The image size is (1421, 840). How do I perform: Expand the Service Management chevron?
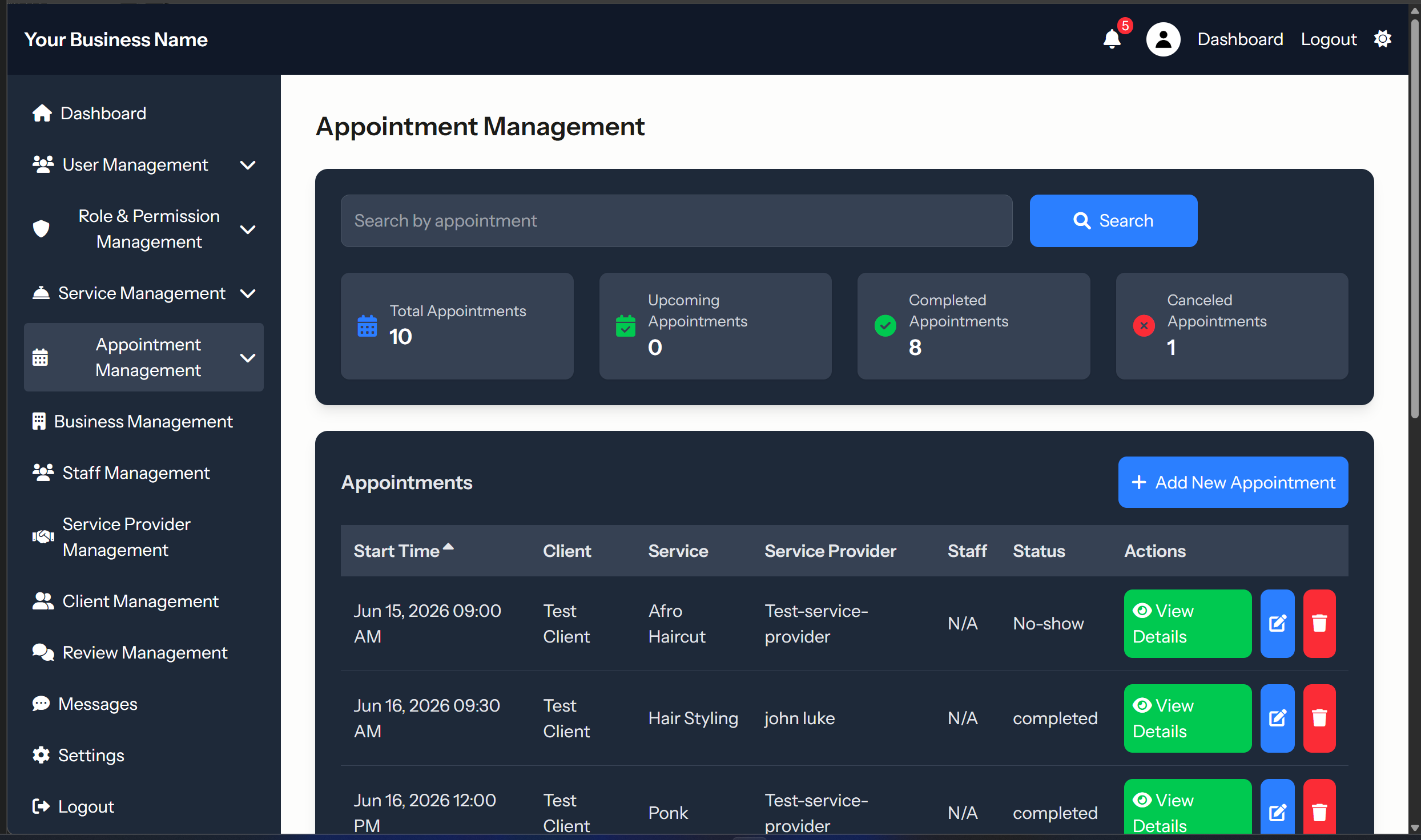point(248,293)
